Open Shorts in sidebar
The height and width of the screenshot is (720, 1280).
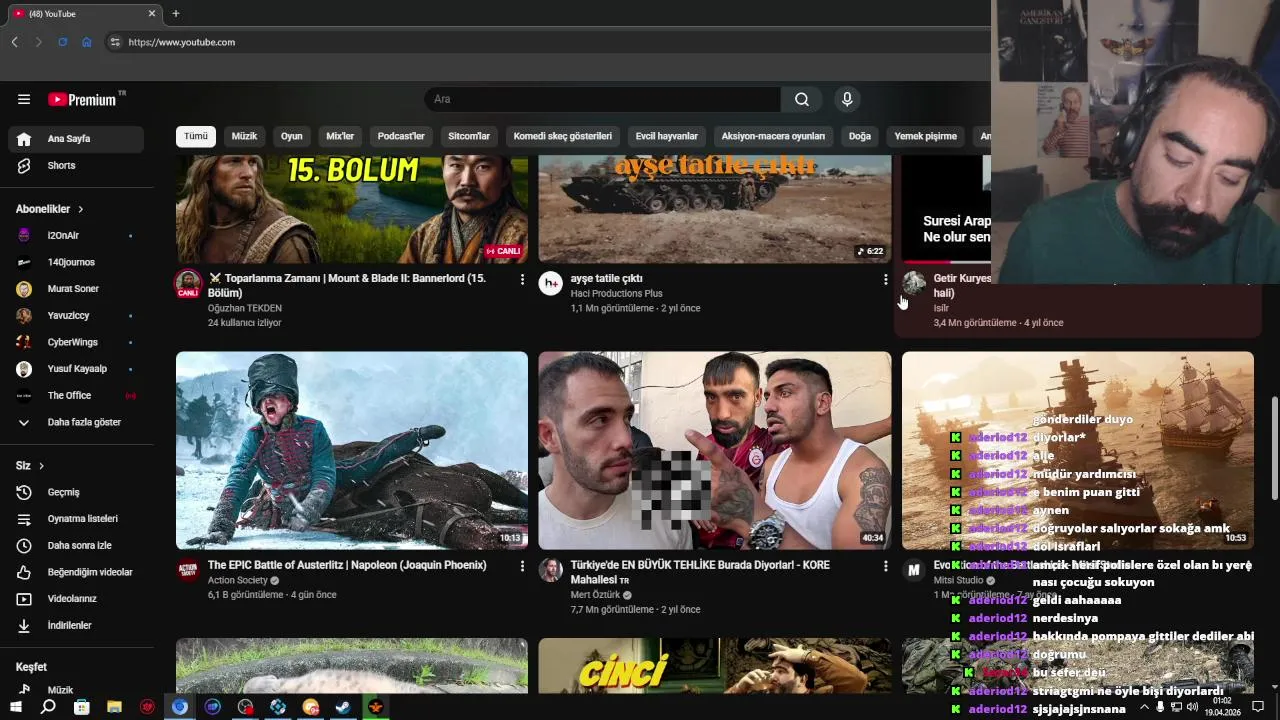tap(76, 166)
